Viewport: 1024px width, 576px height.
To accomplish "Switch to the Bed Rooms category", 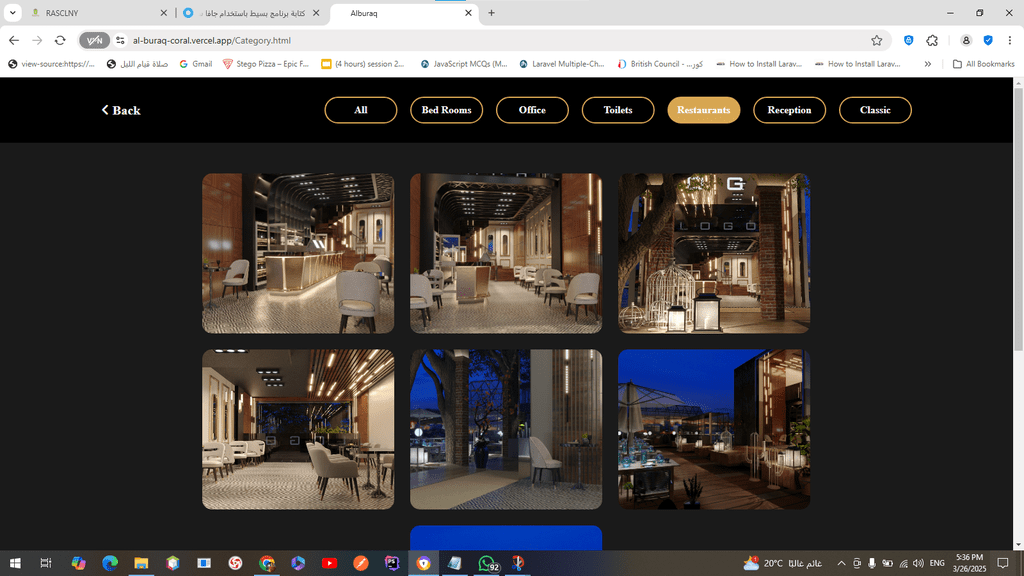I will click(446, 110).
